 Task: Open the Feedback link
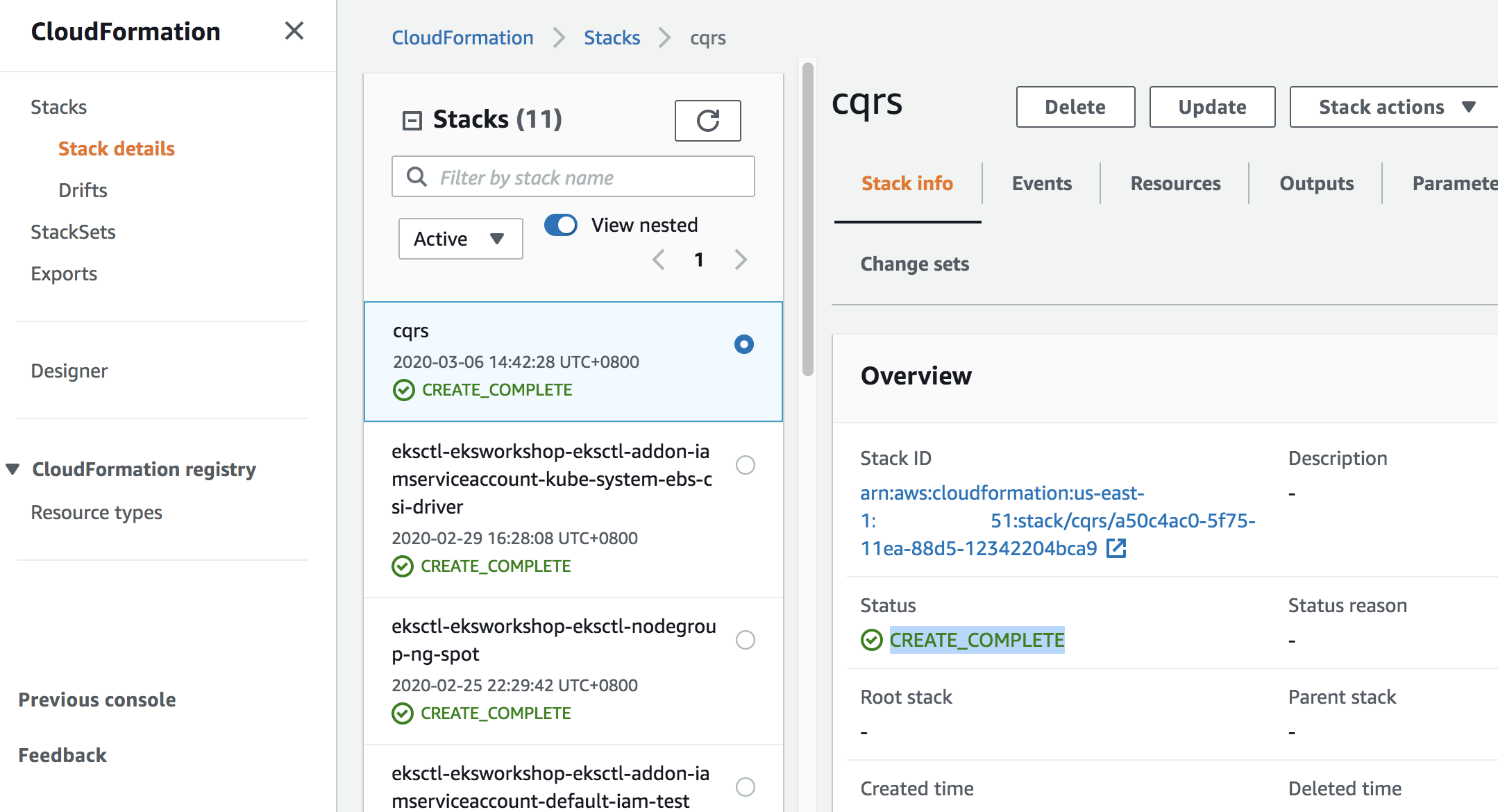point(62,755)
